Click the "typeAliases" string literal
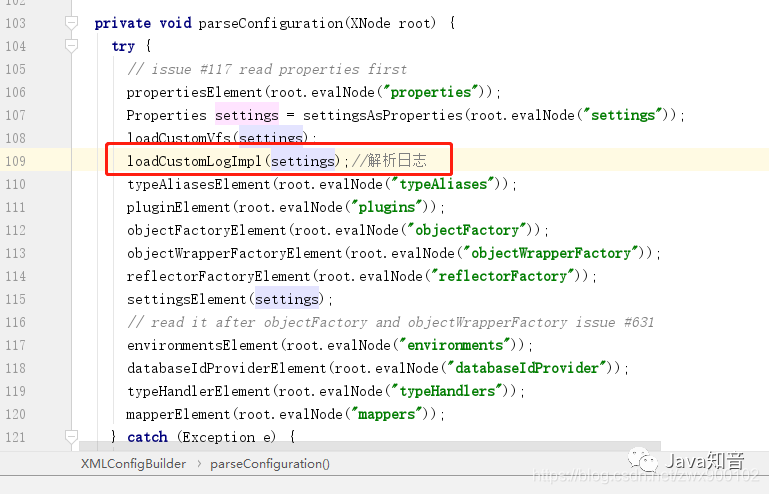Viewport: 769px width, 494px height. click(443, 184)
